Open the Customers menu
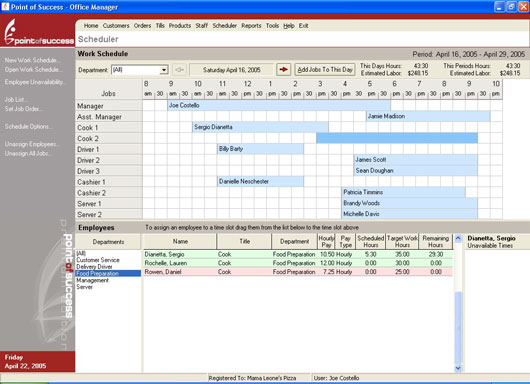530x384 pixels. (116, 26)
